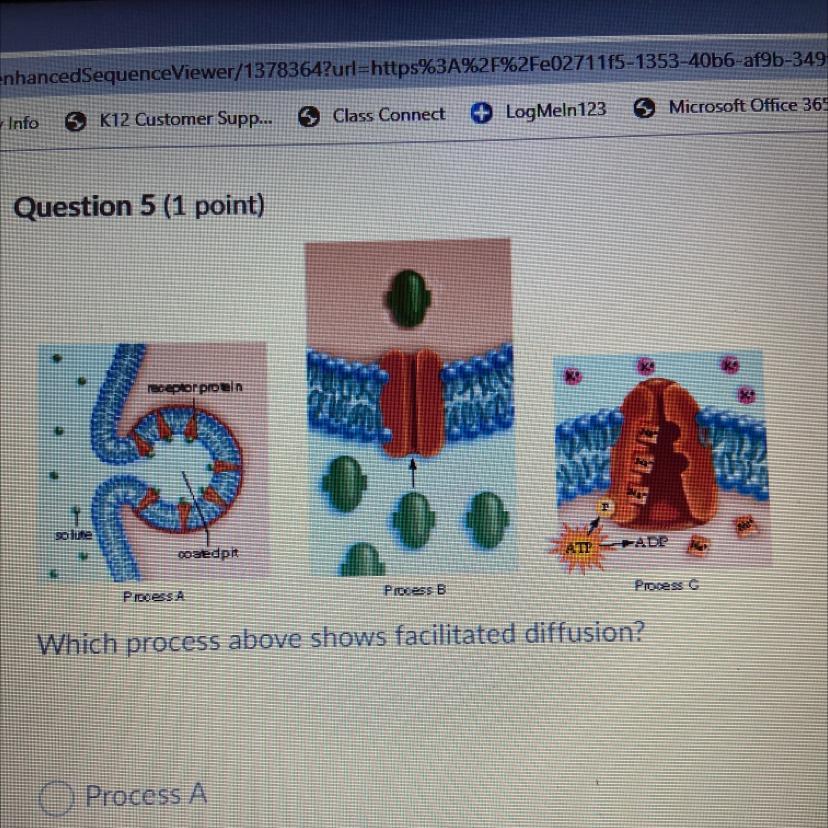Click the ATP starburst in Process C

(x=578, y=548)
